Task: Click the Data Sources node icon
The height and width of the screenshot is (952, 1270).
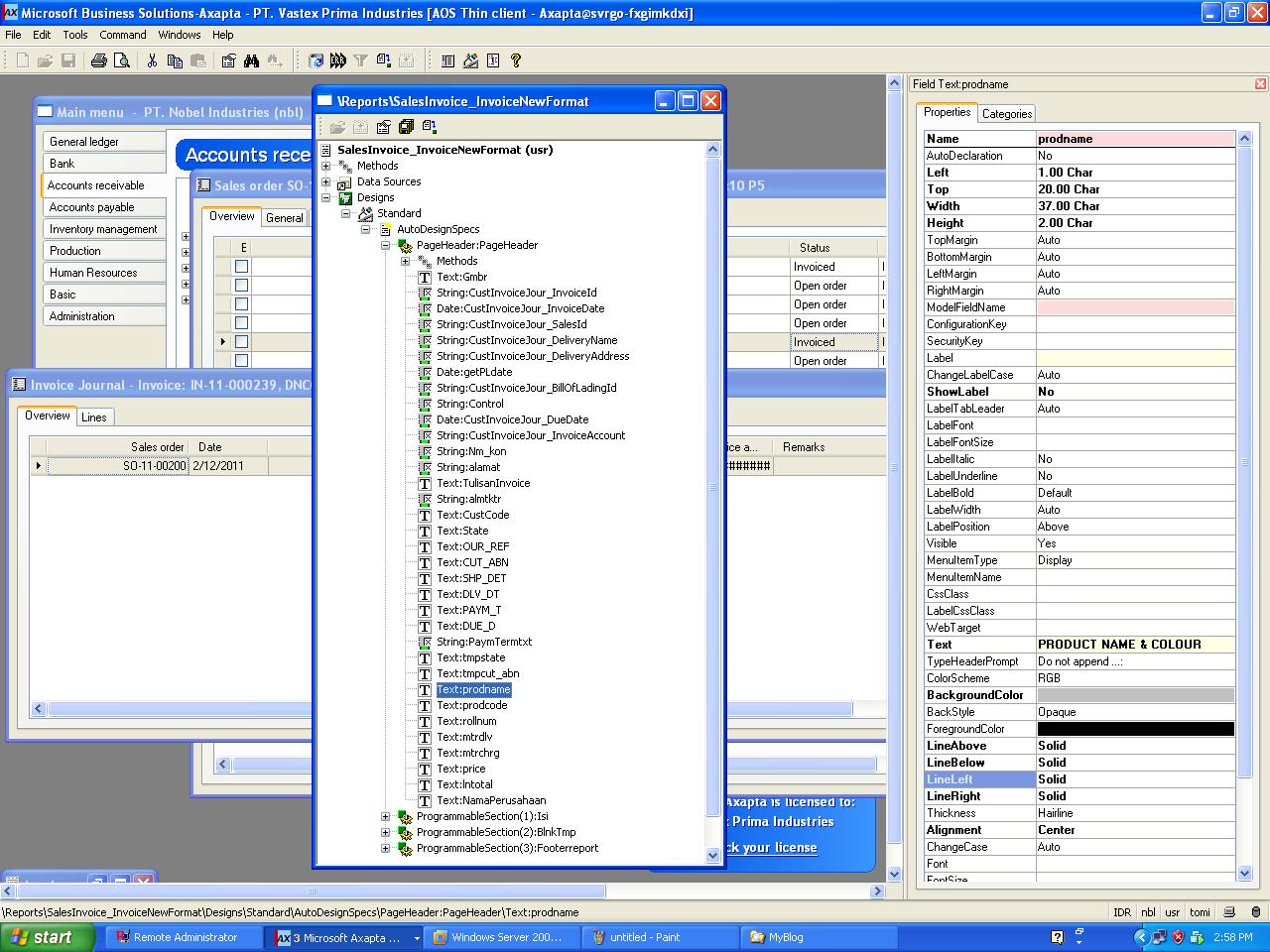Action: 345,181
